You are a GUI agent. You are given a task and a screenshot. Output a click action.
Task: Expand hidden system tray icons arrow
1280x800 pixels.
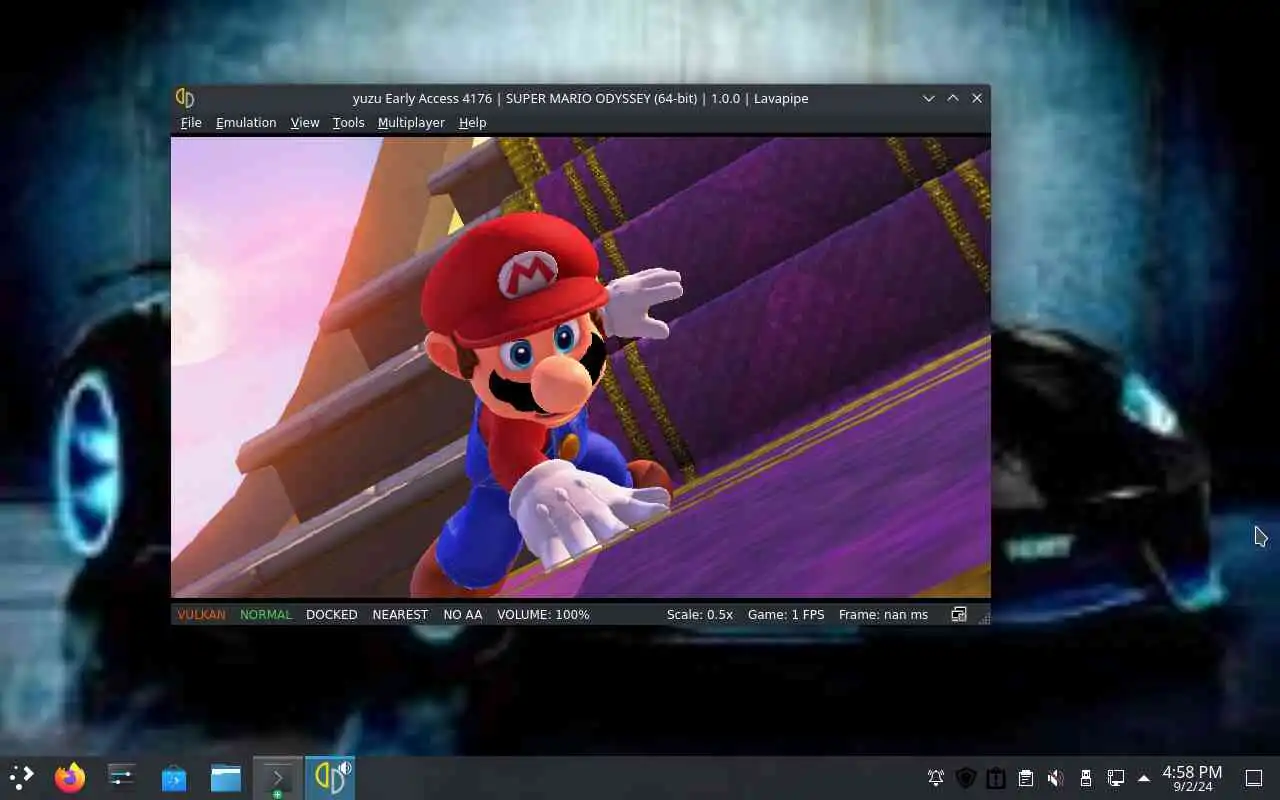click(x=1144, y=778)
